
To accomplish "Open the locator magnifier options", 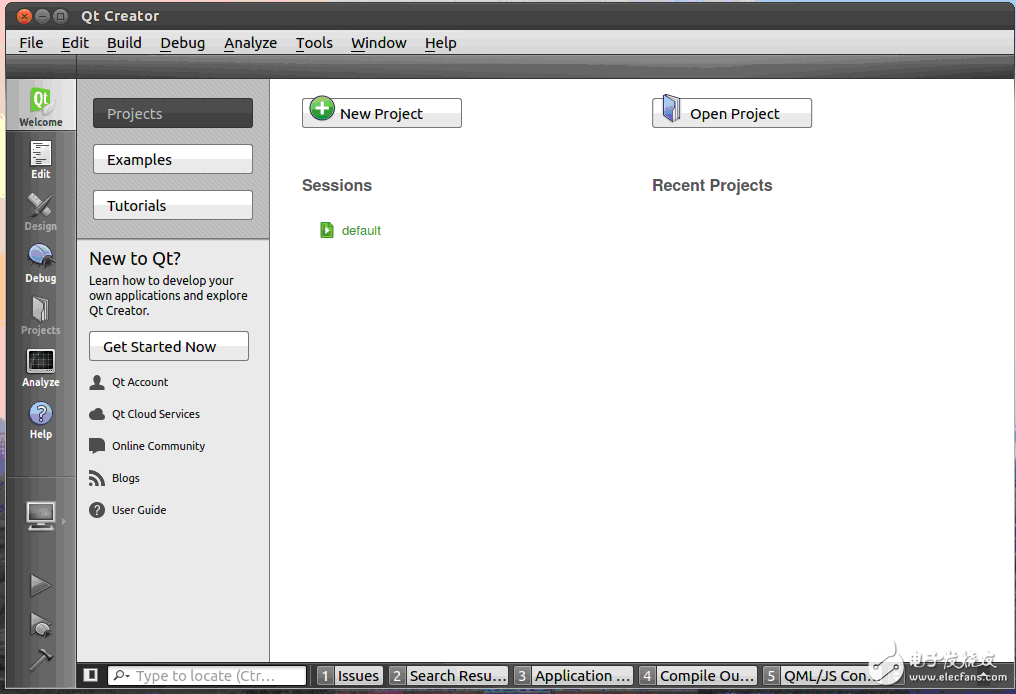I will (121, 675).
